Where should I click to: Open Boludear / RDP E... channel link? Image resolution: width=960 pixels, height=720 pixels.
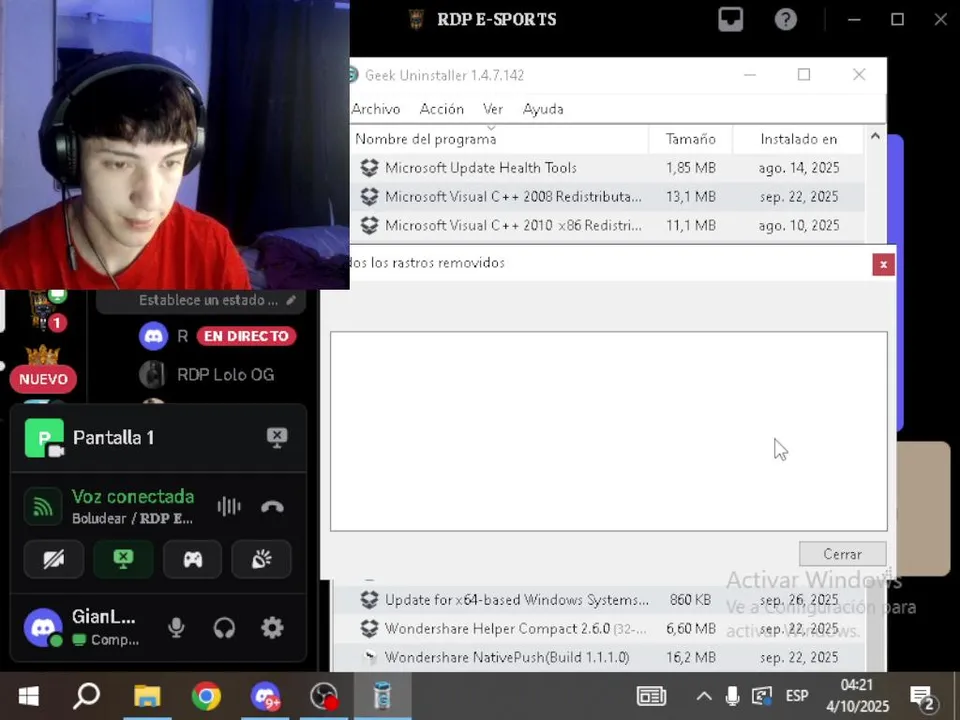point(132,519)
